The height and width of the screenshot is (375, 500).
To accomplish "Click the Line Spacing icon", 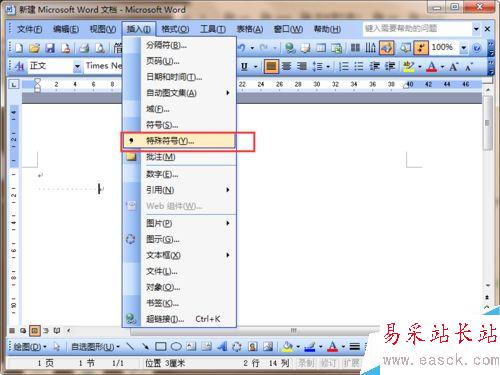I will (x=318, y=66).
